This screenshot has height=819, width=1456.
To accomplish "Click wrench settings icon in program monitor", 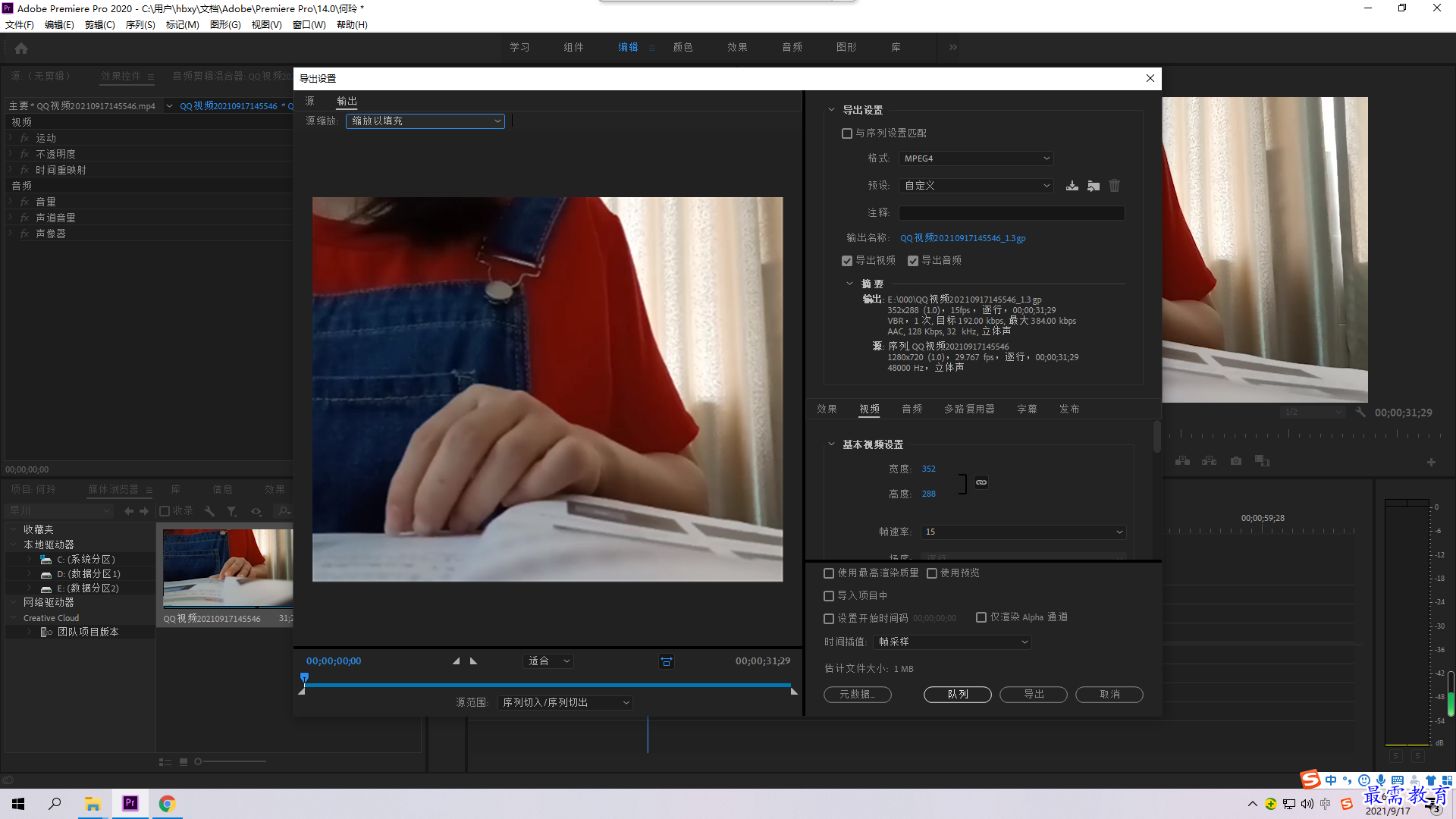I will click(x=1360, y=413).
